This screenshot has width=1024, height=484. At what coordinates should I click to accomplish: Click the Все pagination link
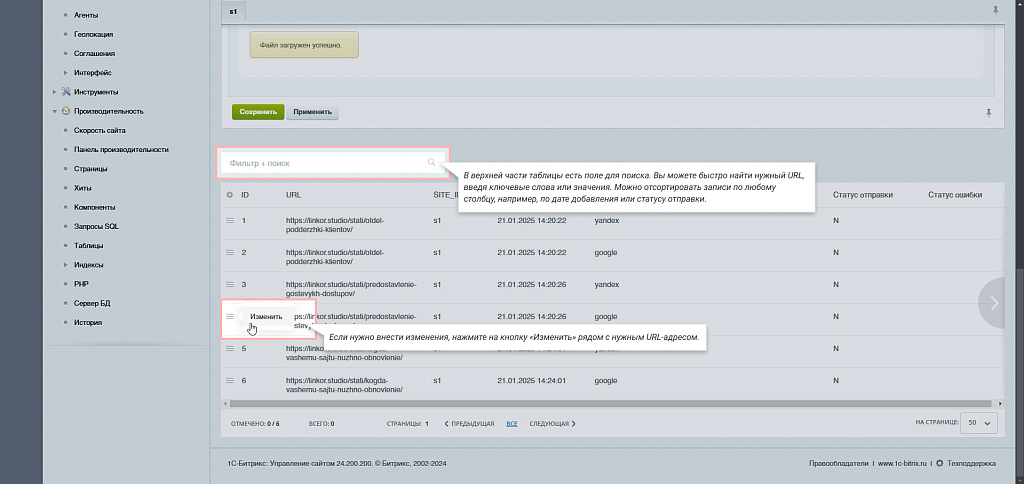(x=511, y=423)
